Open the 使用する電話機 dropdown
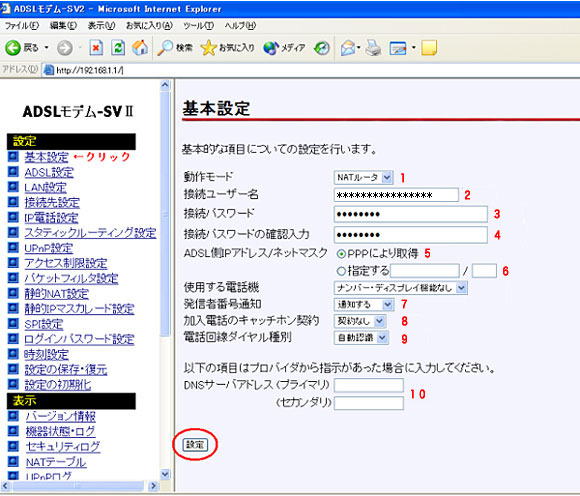 click(401, 287)
